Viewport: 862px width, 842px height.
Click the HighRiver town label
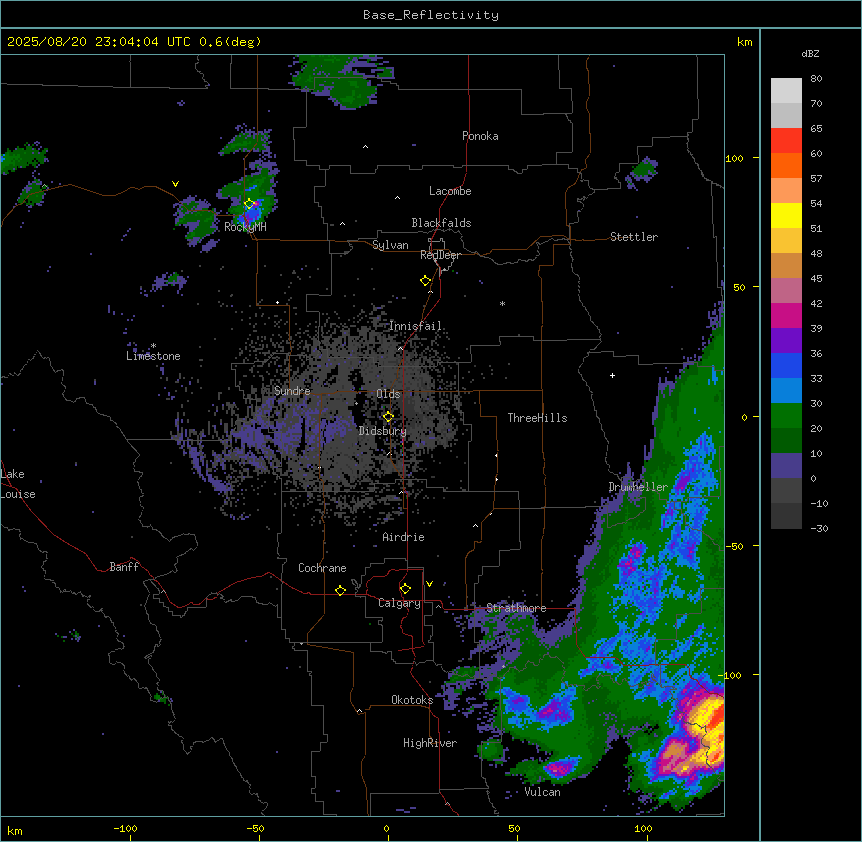[x=430, y=743]
